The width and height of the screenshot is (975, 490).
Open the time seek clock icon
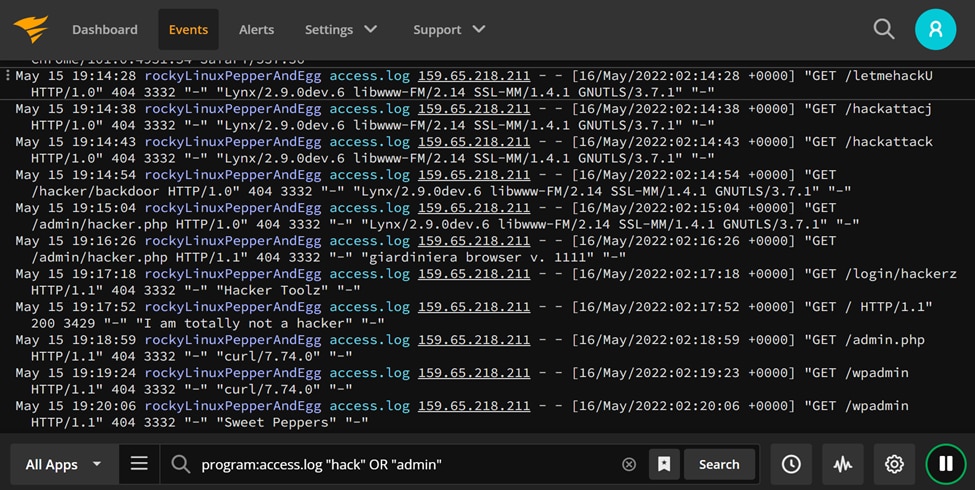coord(791,464)
